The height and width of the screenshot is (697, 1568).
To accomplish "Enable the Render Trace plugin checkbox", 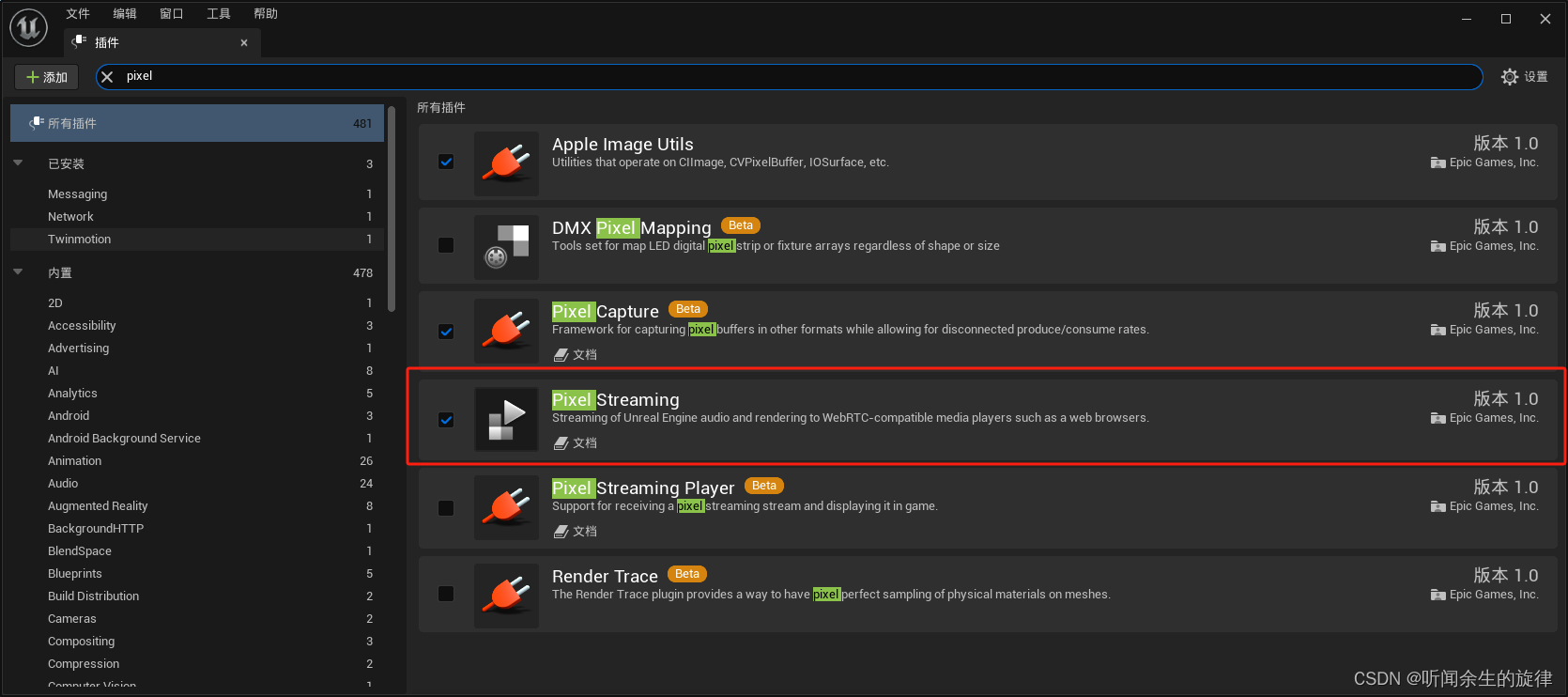I will coord(446,594).
